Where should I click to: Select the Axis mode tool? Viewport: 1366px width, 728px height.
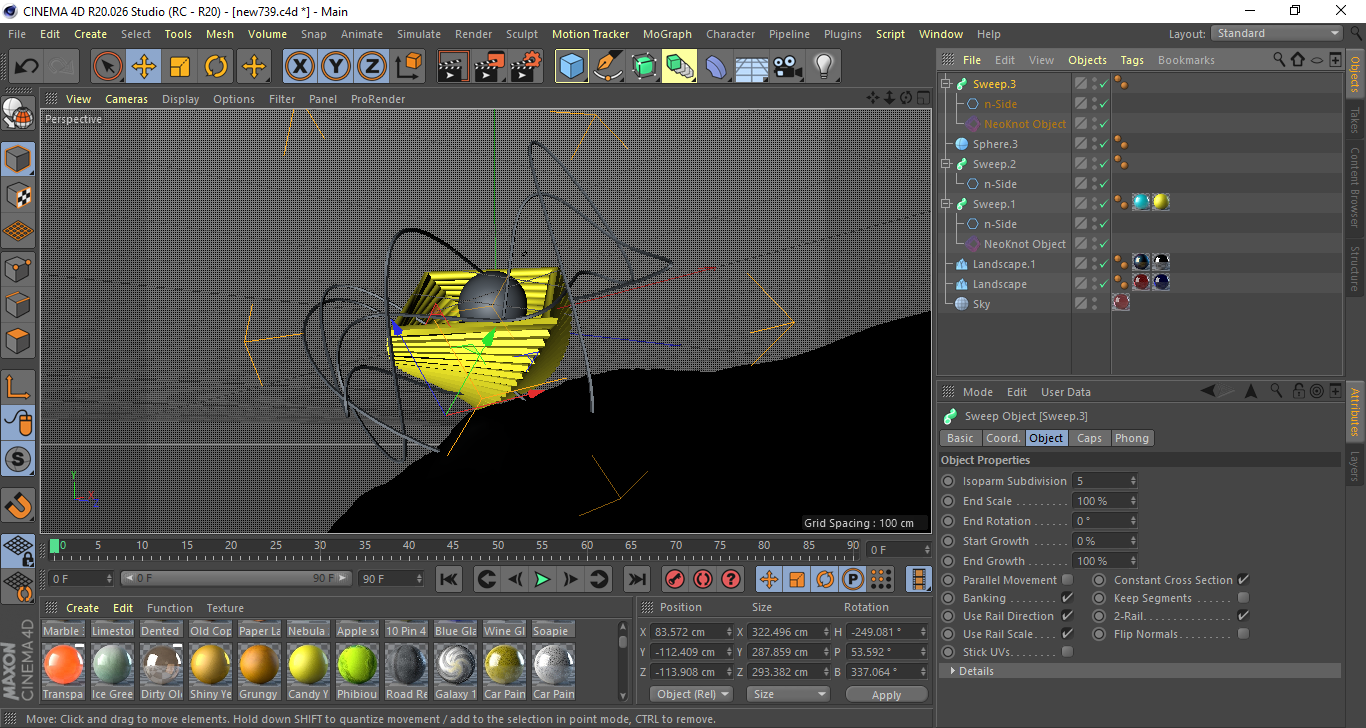point(18,385)
